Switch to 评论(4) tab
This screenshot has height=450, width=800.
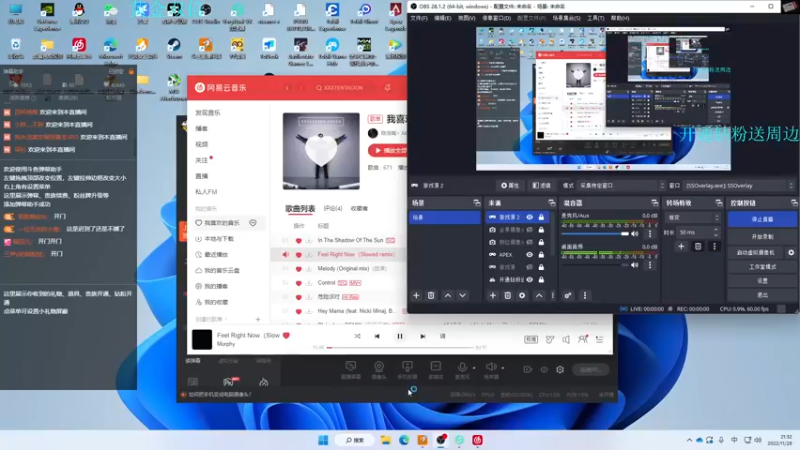coord(333,209)
